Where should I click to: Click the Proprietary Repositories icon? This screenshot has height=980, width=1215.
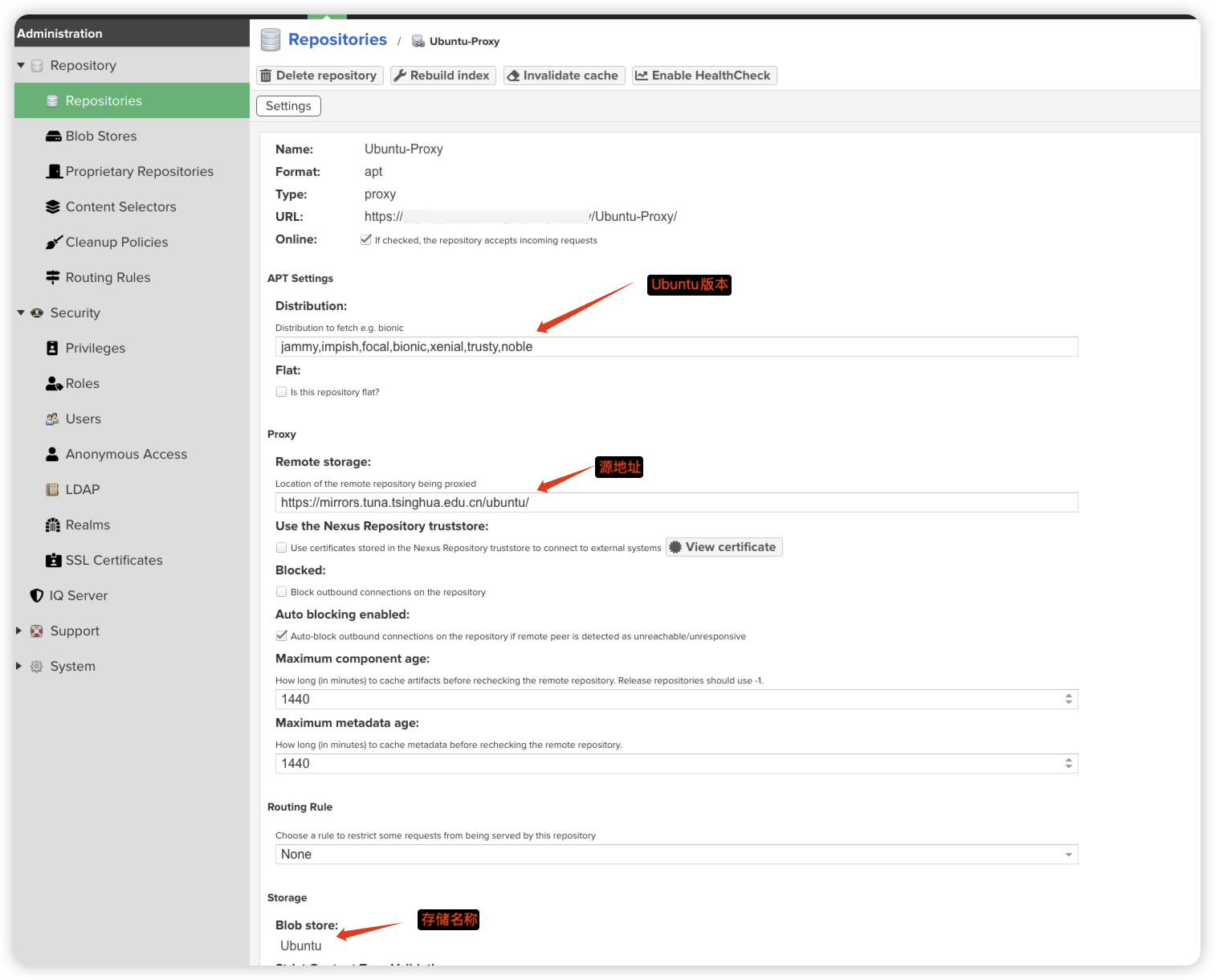point(54,172)
